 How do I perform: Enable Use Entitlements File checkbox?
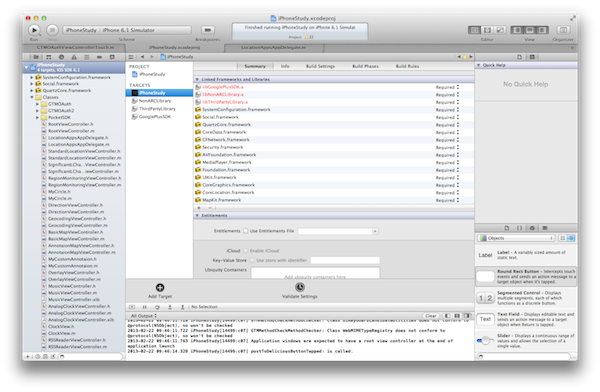pyautogui.click(x=246, y=231)
